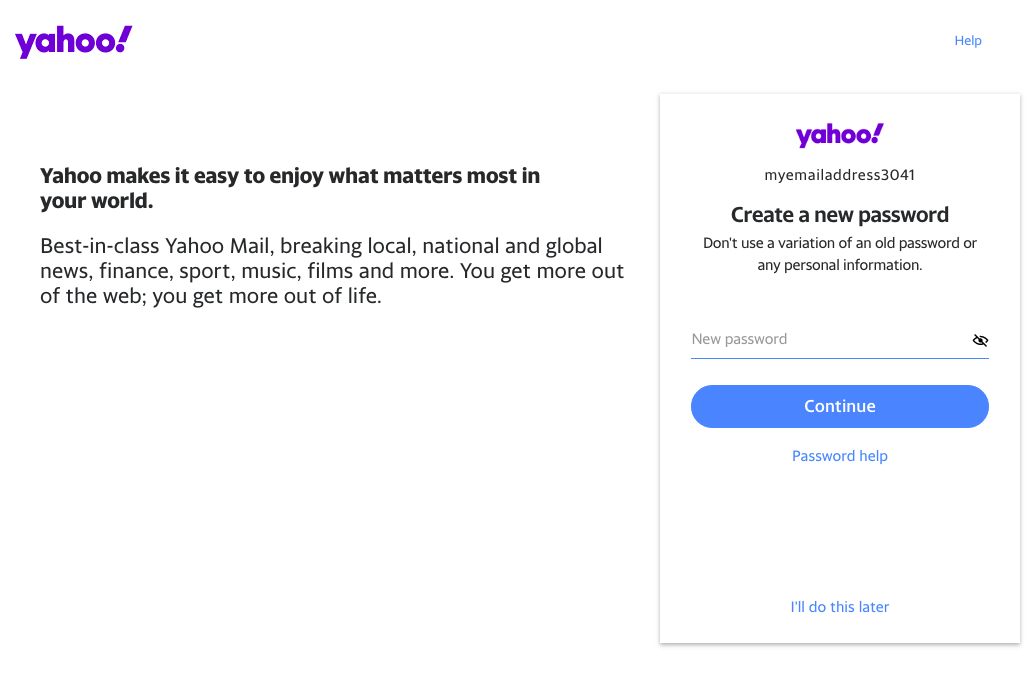The image size is (1036, 684).
Task: Click the purple Yahoo logo at top-left
Action: pyautogui.click(x=73, y=42)
